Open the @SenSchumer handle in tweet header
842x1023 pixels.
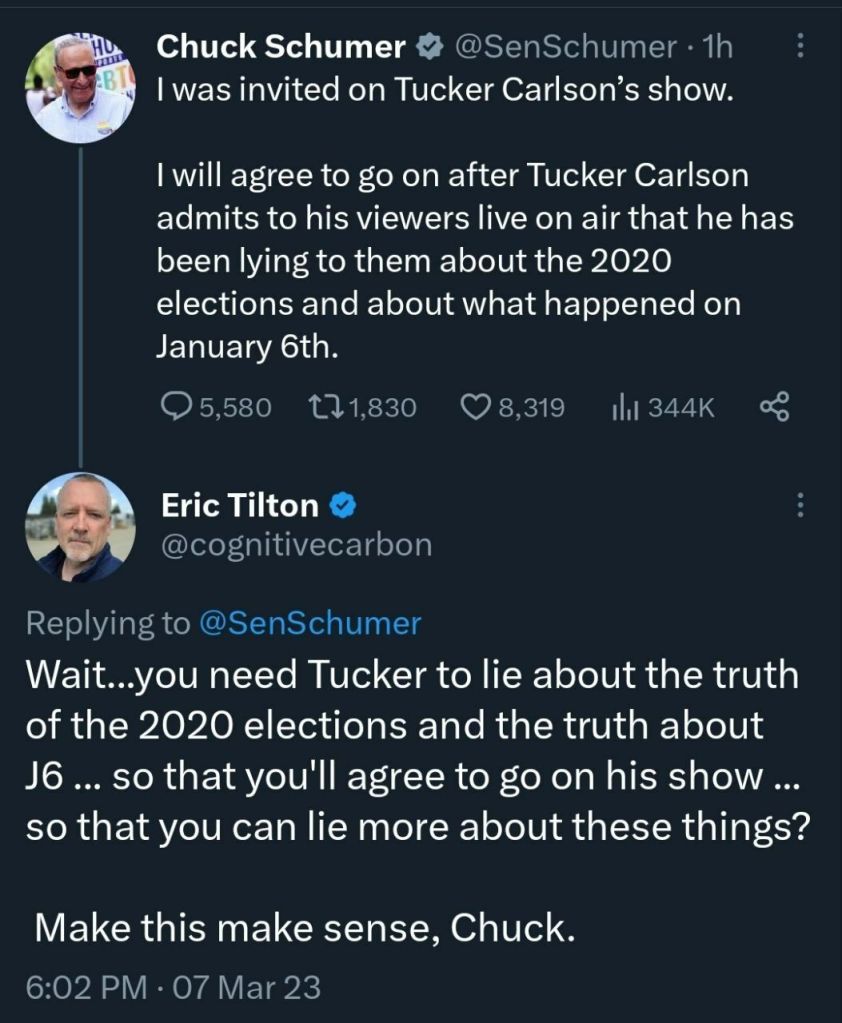[x=564, y=46]
